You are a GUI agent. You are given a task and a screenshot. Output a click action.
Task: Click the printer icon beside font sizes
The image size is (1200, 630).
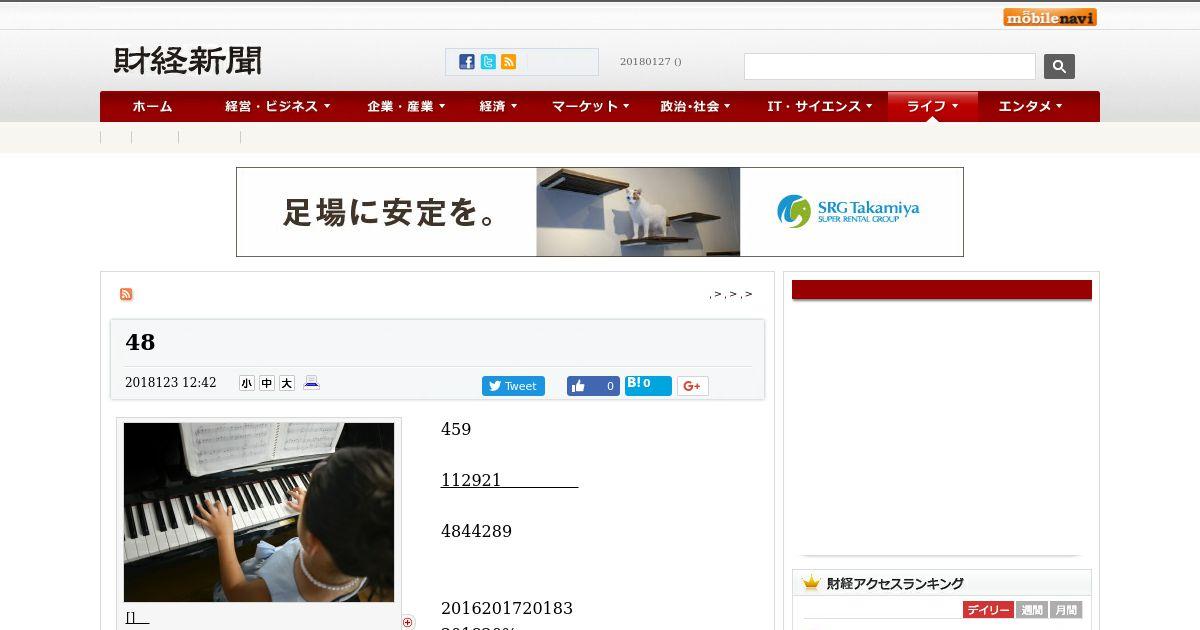click(x=311, y=383)
